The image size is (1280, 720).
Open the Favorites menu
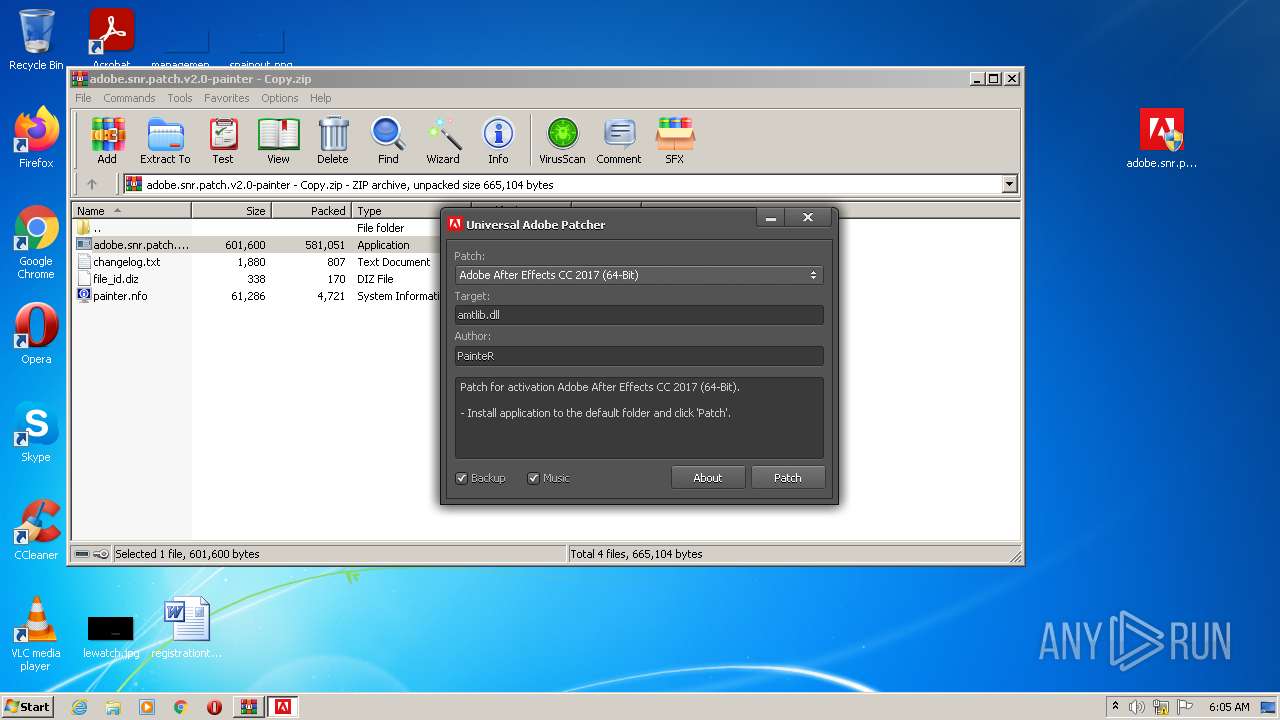(x=227, y=98)
